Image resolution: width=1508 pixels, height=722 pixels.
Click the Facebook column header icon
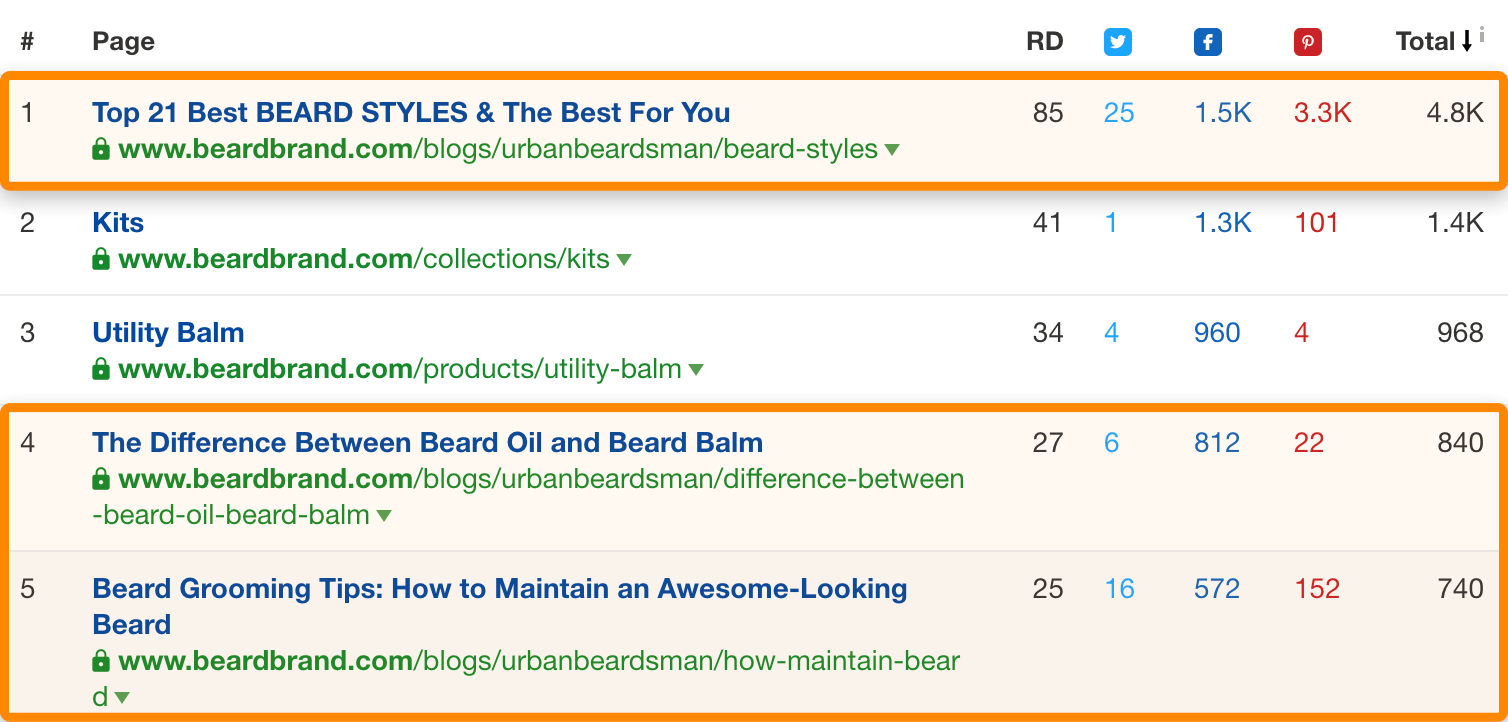[x=1207, y=41]
